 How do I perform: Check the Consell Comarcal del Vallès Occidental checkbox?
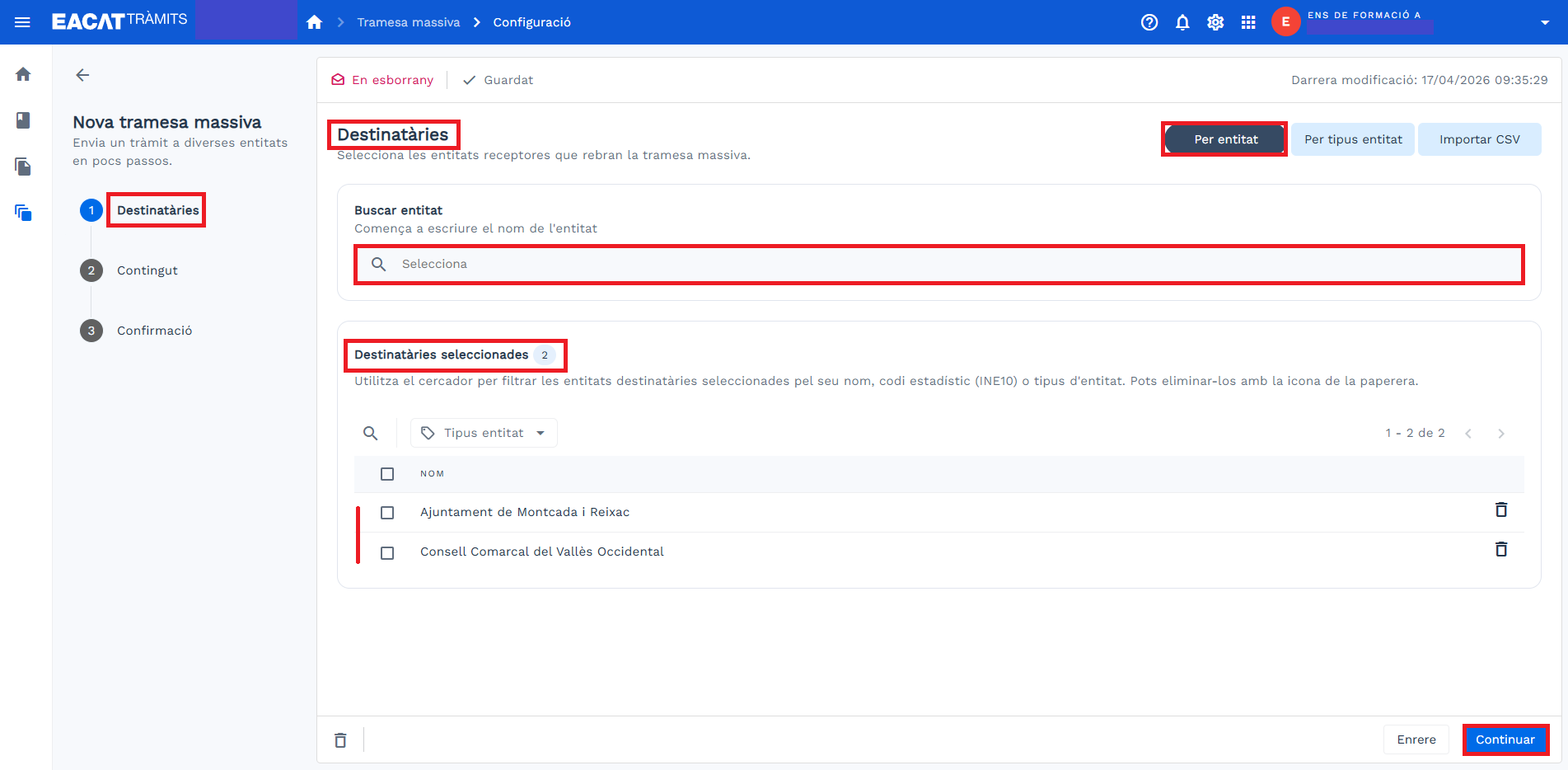click(387, 552)
